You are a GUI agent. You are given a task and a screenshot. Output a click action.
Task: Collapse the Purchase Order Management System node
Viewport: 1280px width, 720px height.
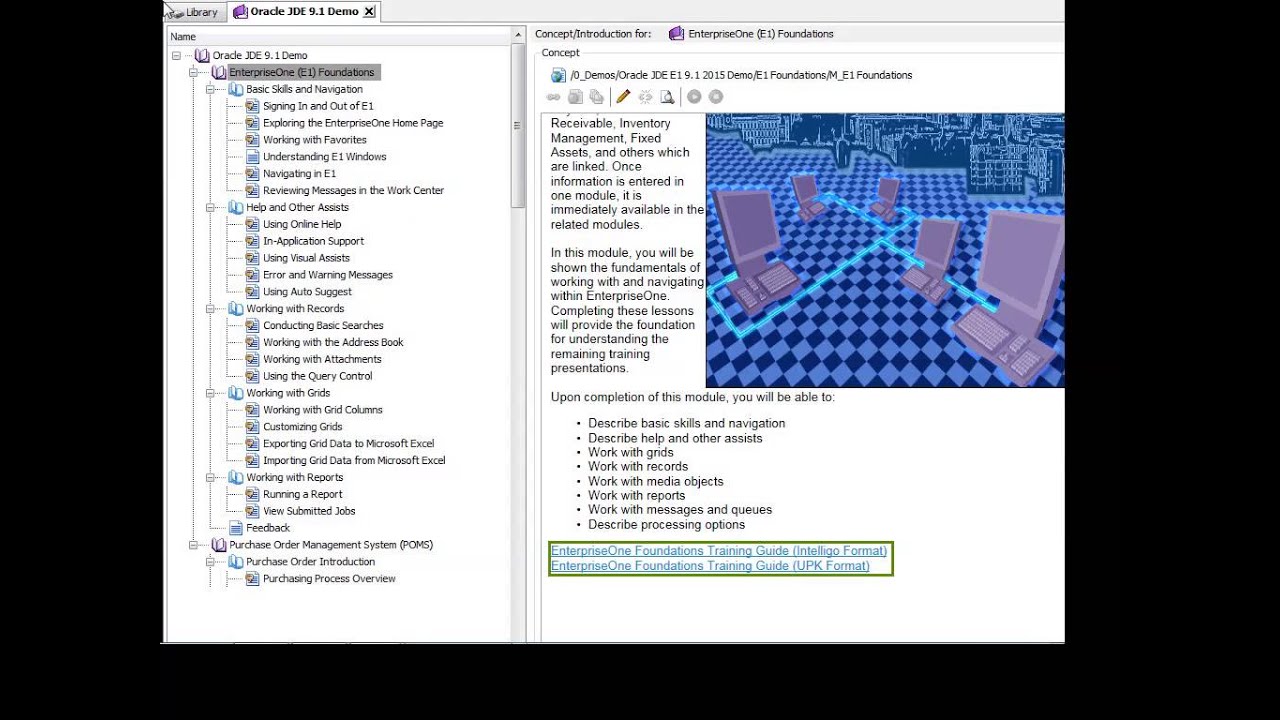pyautogui.click(x=193, y=545)
